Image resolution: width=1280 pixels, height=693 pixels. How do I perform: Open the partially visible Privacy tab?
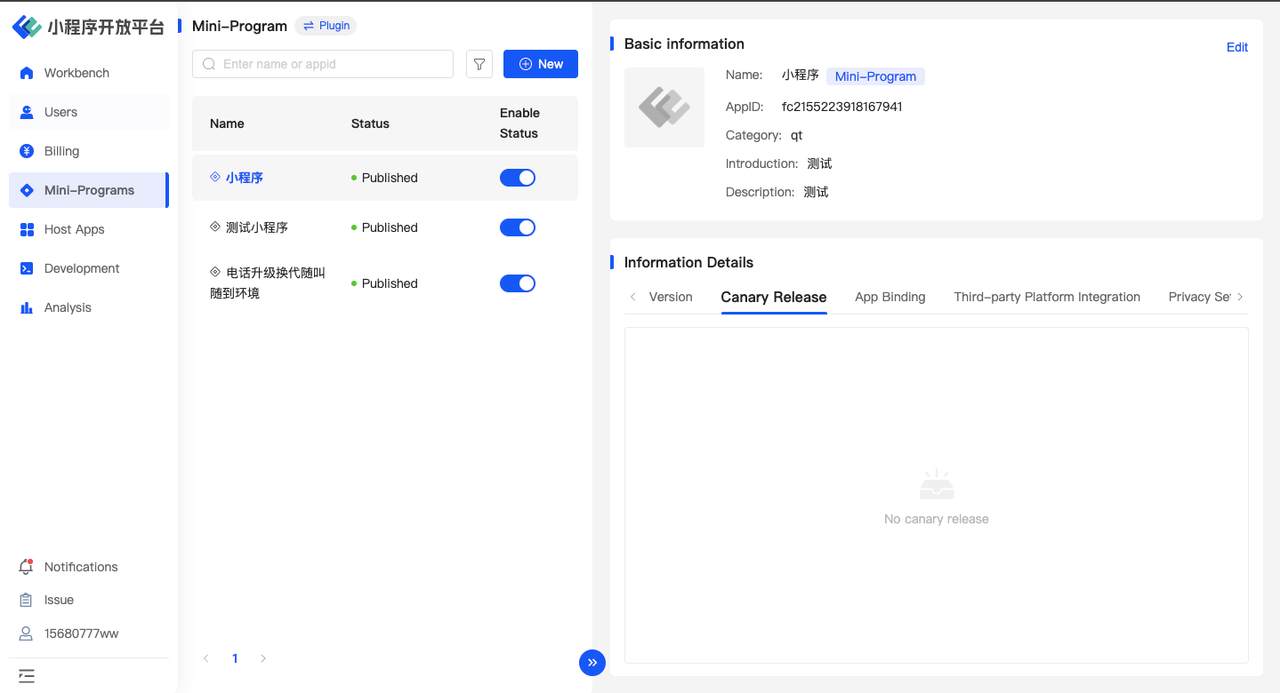tap(1199, 297)
